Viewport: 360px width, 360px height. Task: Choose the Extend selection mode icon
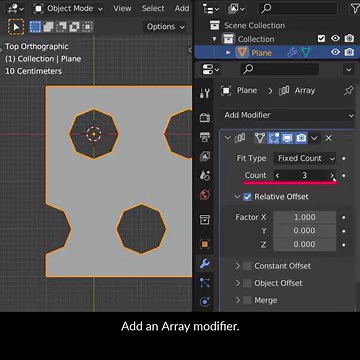[x=48, y=27]
